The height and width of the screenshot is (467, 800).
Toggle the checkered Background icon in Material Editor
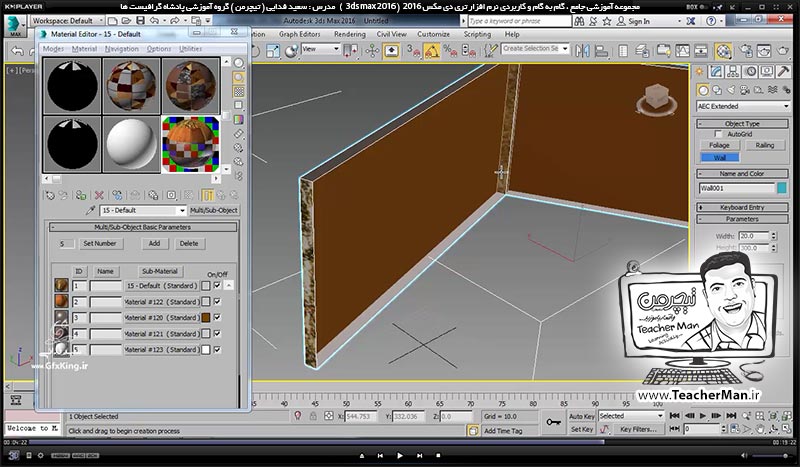(x=238, y=92)
